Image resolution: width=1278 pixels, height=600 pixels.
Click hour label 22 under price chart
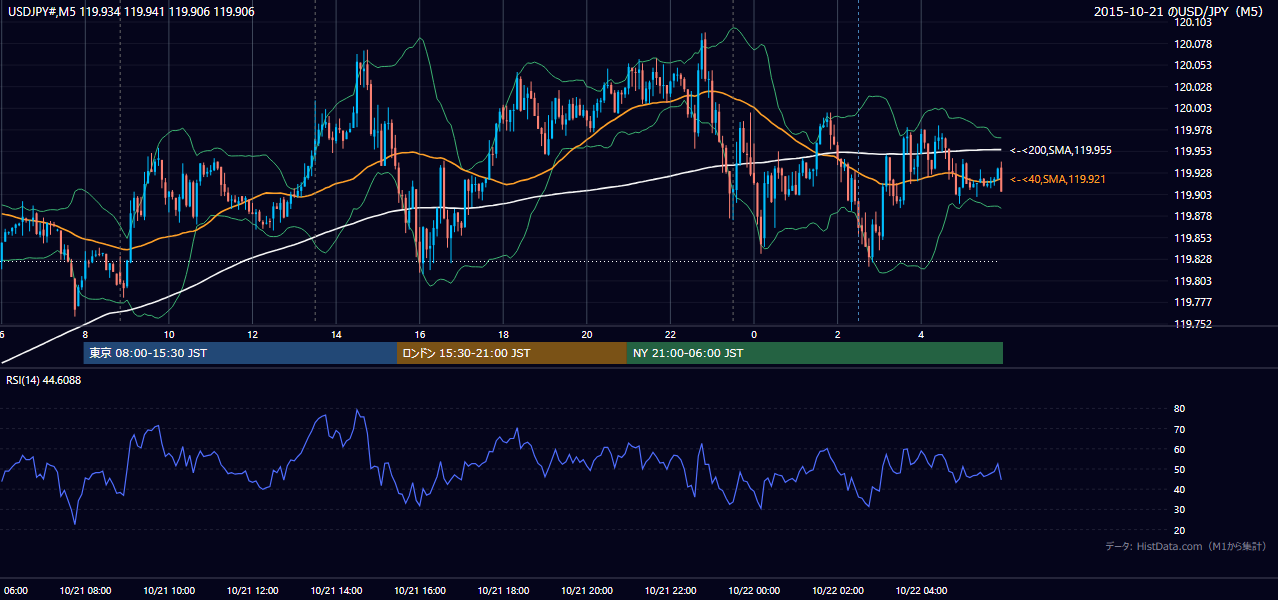tap(671, 334)
